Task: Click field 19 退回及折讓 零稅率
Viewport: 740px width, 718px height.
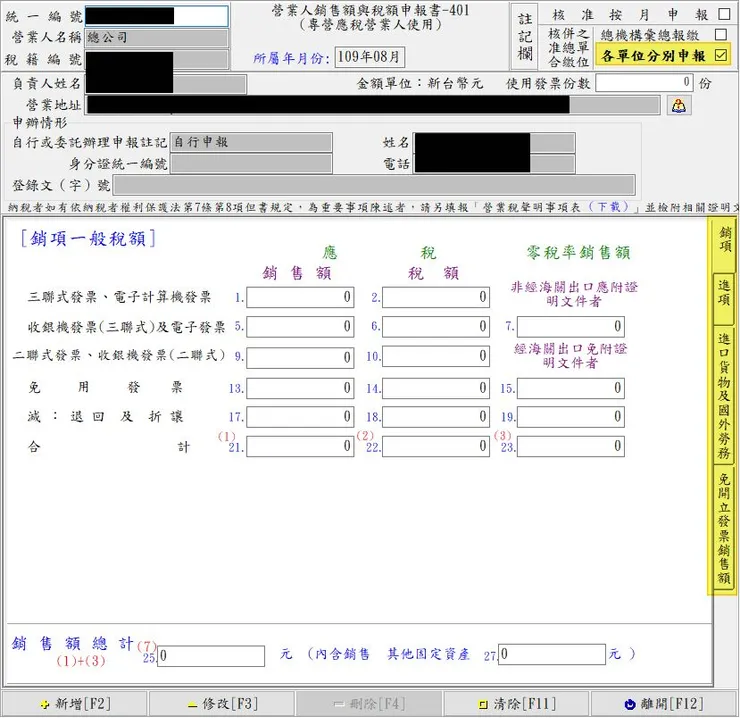Action: [x=571, y=417]
